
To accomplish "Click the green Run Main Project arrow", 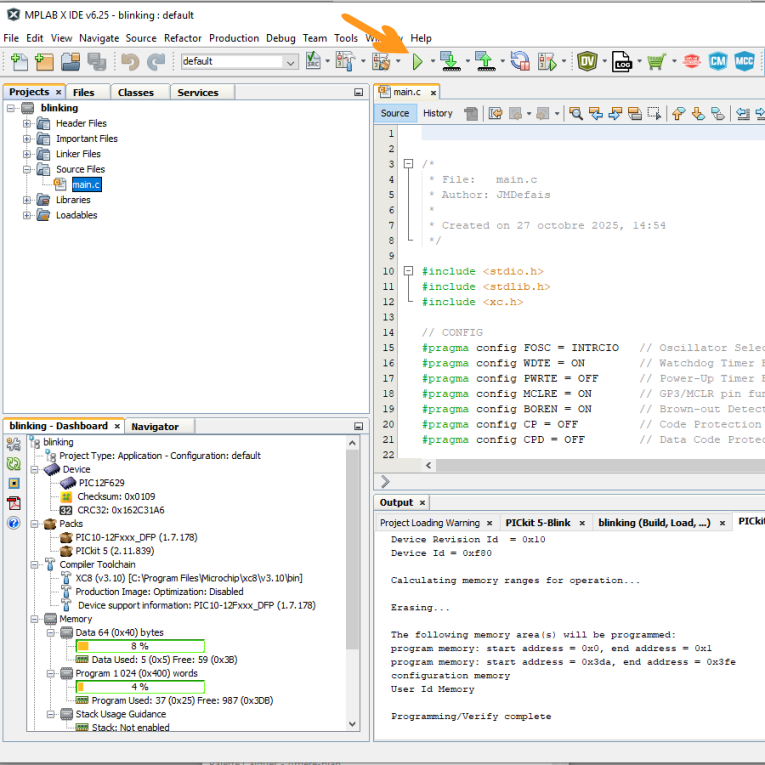I will [x=418, y=62].
